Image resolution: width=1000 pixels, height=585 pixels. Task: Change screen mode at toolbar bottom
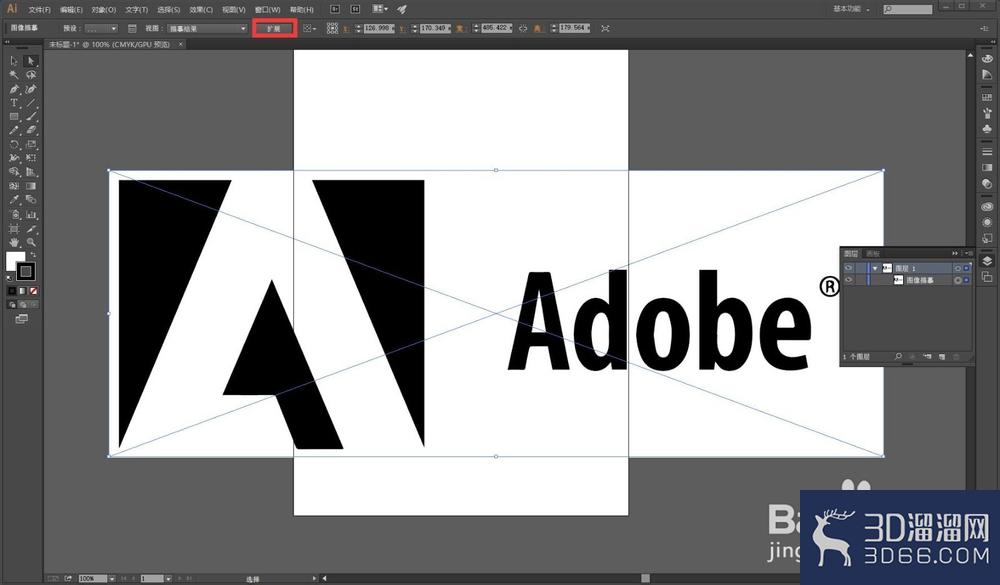point(21,318)
